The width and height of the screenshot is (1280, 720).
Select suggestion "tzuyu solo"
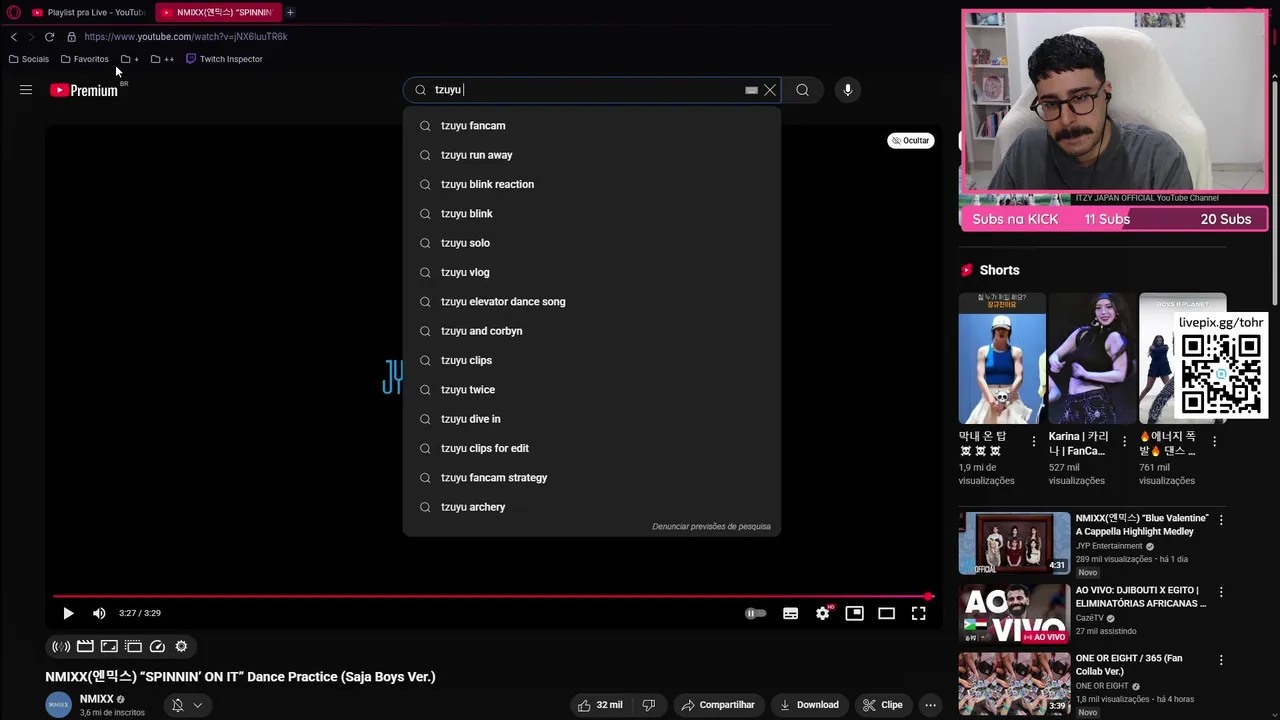pos(592,243)
